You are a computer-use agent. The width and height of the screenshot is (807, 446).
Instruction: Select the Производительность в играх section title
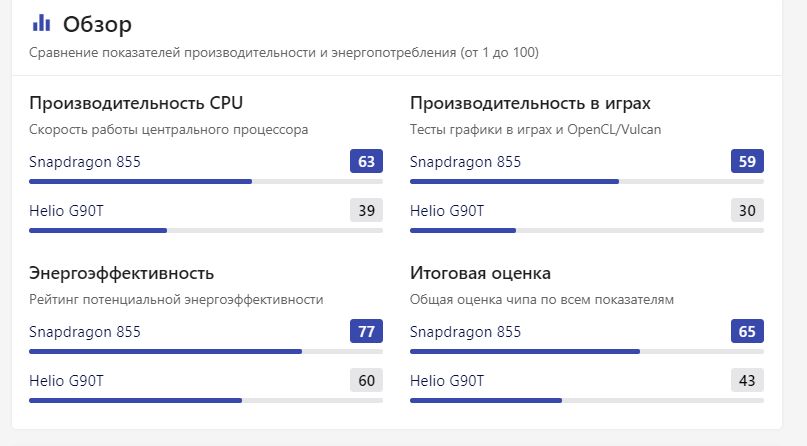(x=530, y=103)
